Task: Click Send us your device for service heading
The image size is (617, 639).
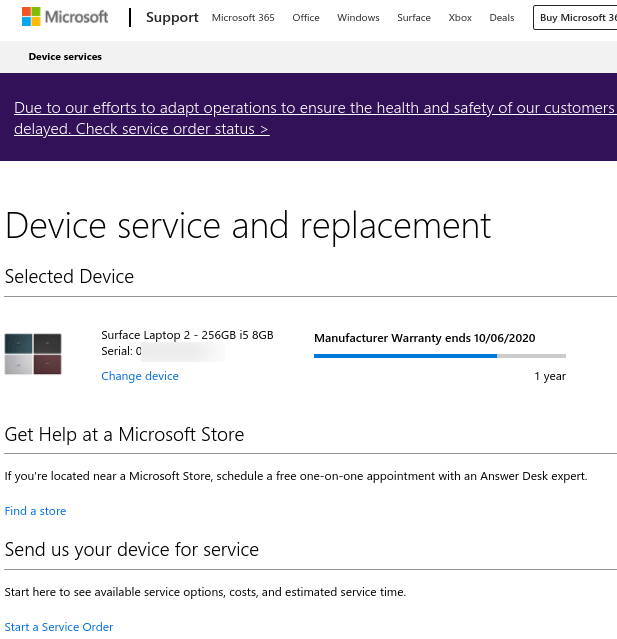Action: (132, 550)
